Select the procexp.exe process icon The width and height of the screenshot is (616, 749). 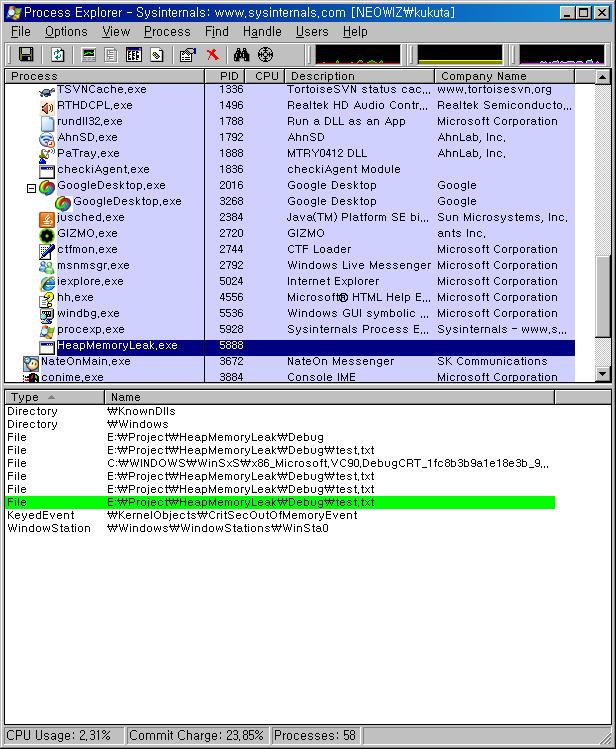[47, 332]
